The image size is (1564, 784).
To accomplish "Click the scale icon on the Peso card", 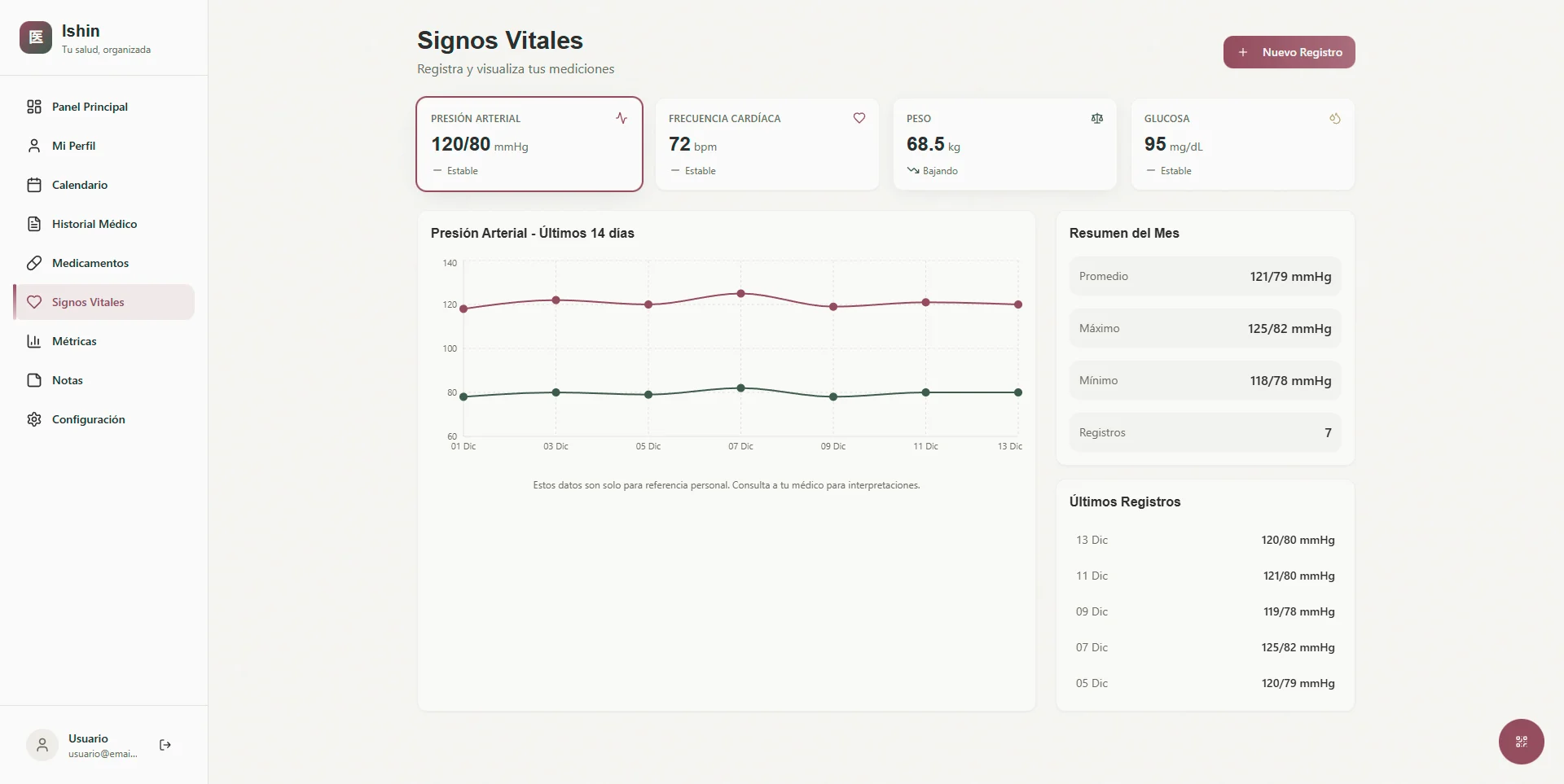I will point(1097,118).
